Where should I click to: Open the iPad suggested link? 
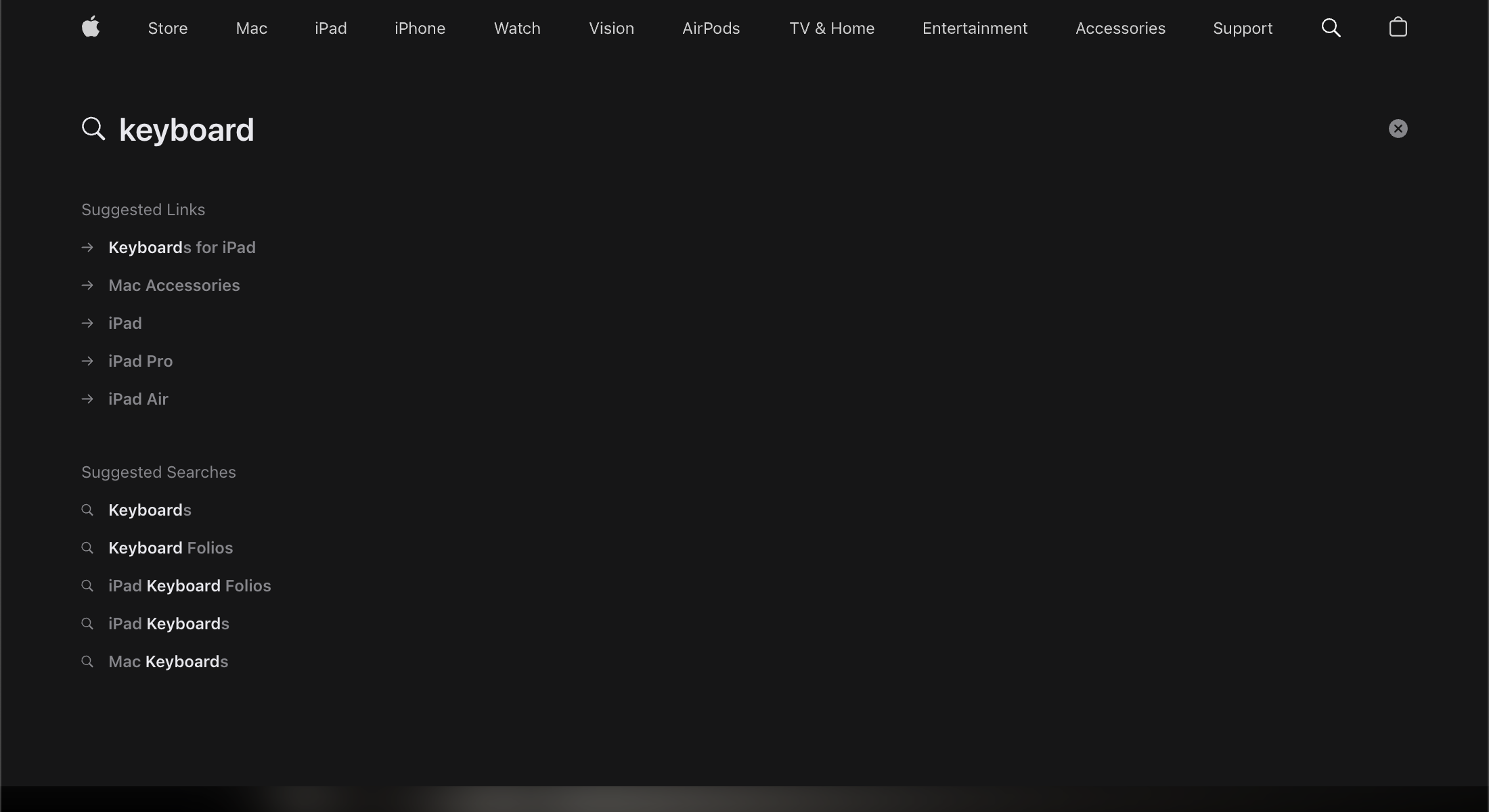pyautogui.click(x=125, y=323)
